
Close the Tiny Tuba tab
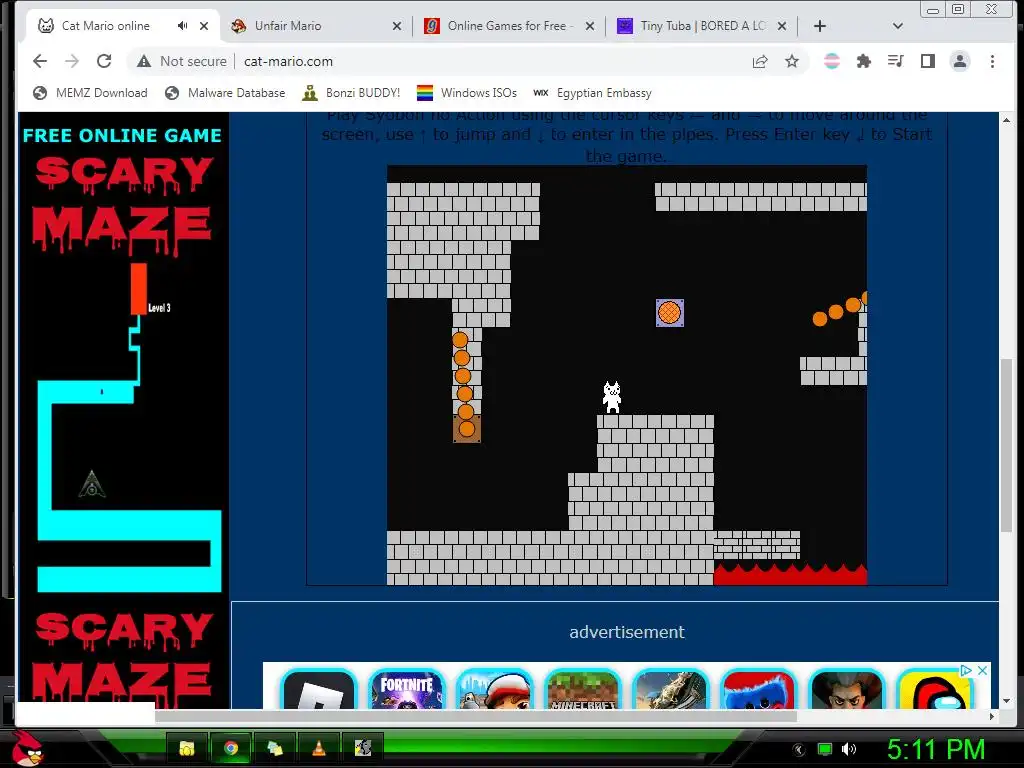pos(782,26)
